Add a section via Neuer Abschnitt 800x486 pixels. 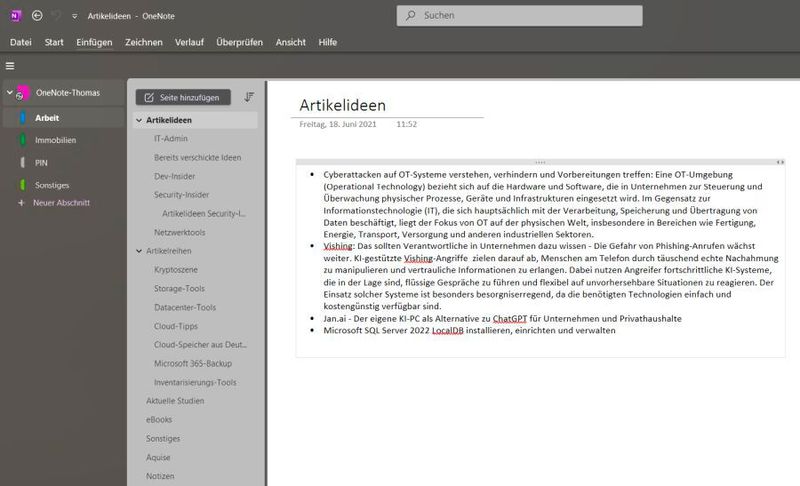pos(61,203)
